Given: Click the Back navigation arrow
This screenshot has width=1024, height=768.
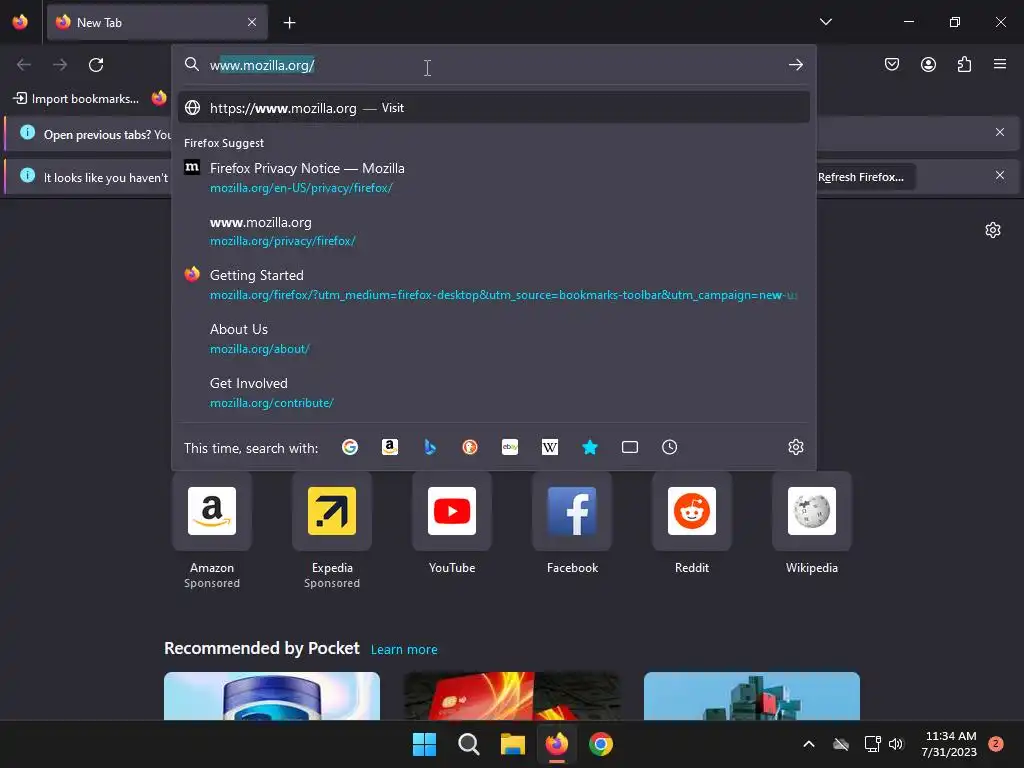Looking at the screenshot, I should [x=24, y=65].
